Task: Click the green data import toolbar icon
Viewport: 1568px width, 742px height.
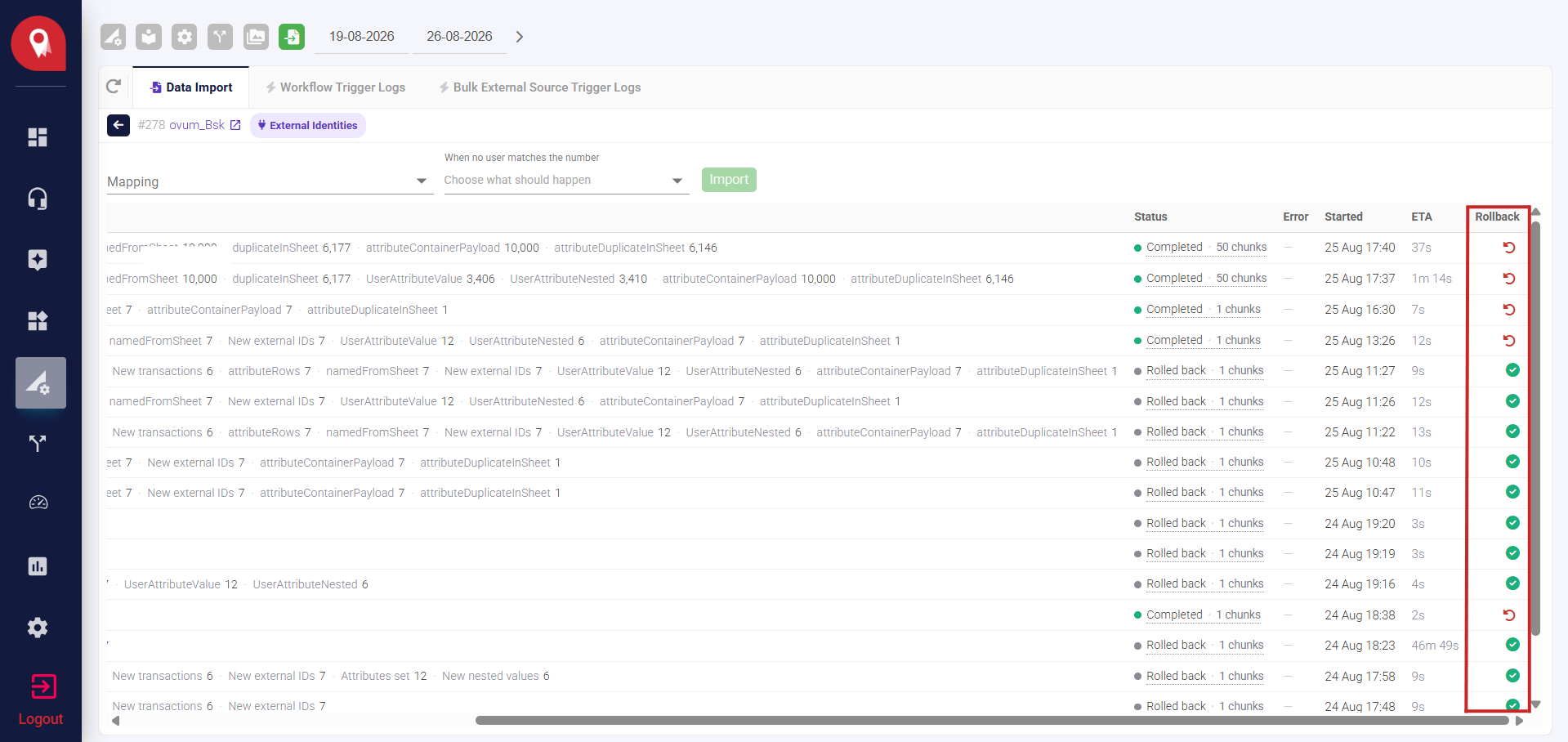Action: 292,37
